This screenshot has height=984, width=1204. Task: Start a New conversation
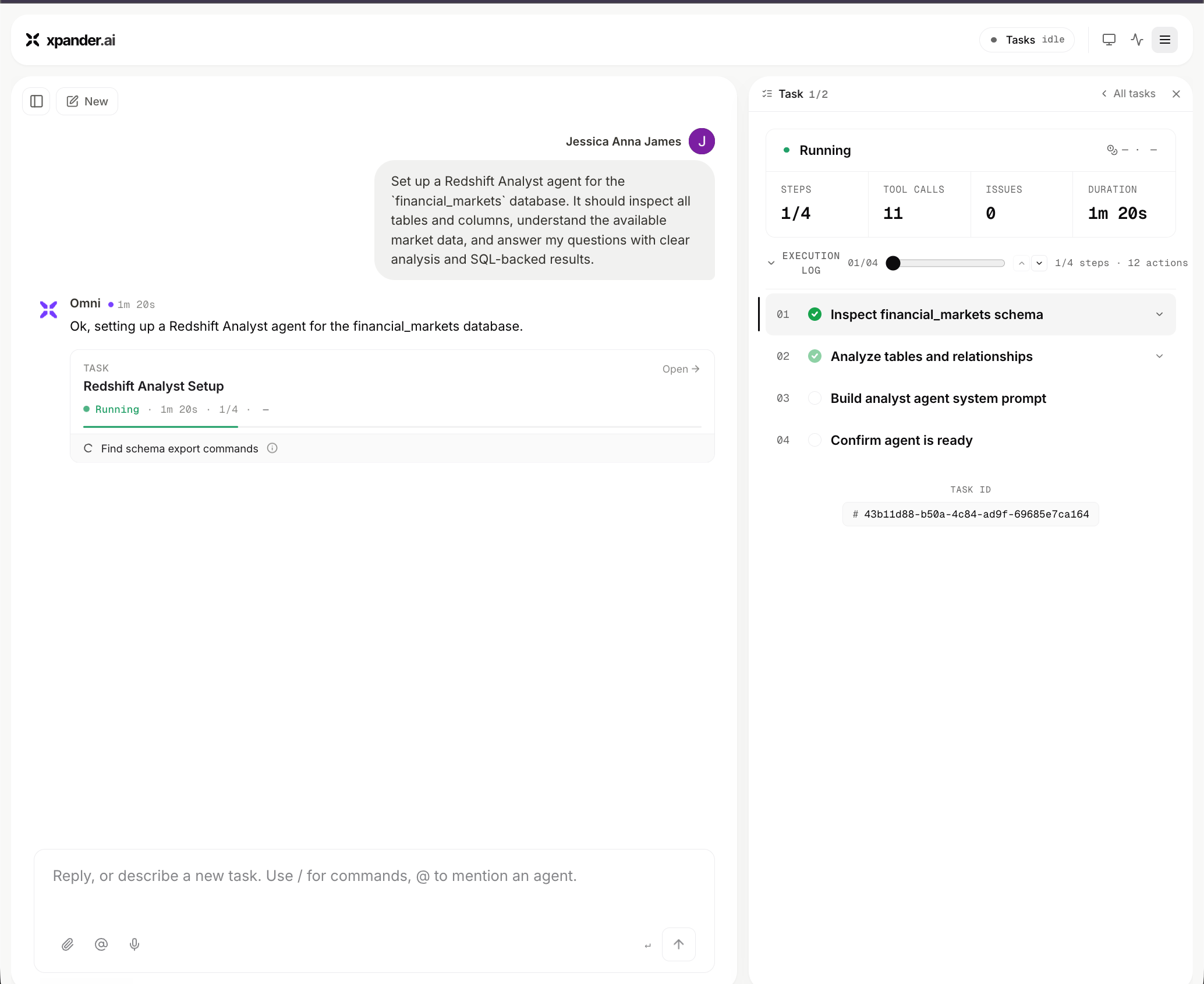[87, 101]
